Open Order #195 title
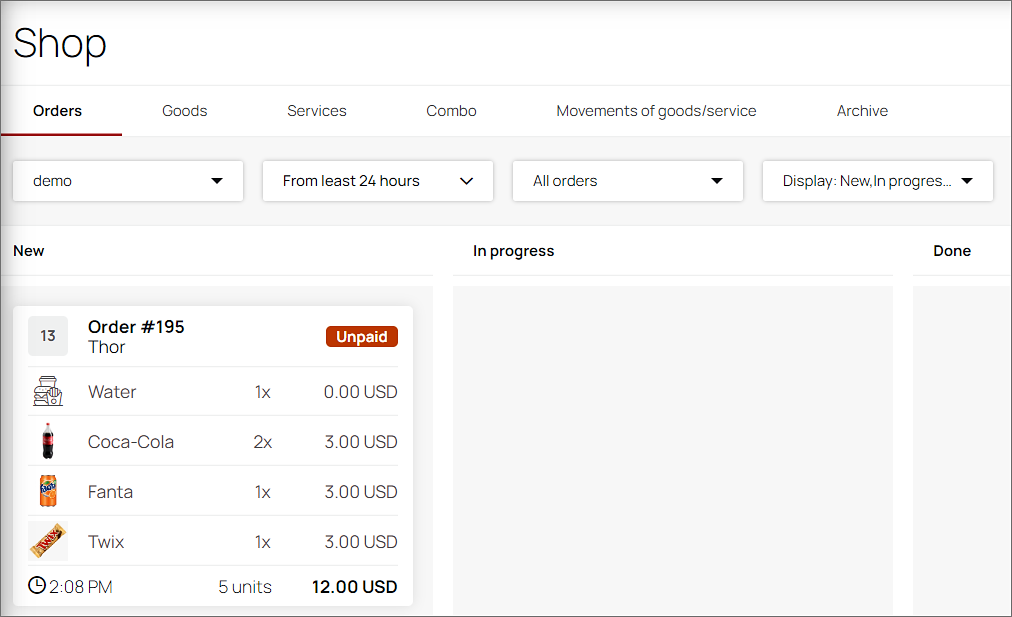 coord(136,327)
